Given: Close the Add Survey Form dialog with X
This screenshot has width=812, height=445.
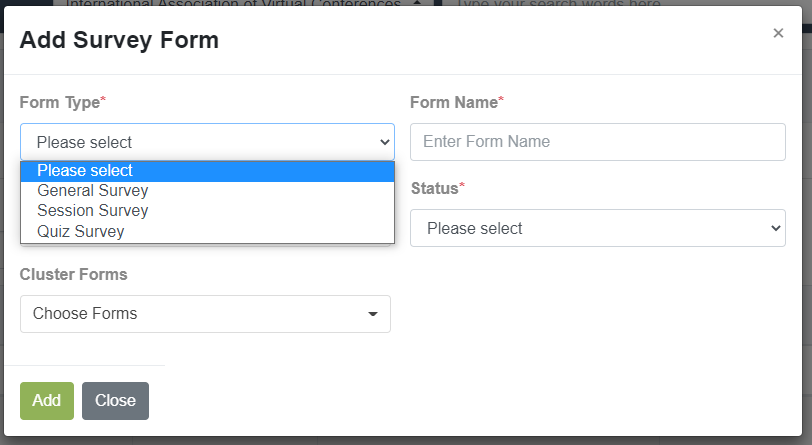Looking at the screenshot, I should (x=778, y=33).
